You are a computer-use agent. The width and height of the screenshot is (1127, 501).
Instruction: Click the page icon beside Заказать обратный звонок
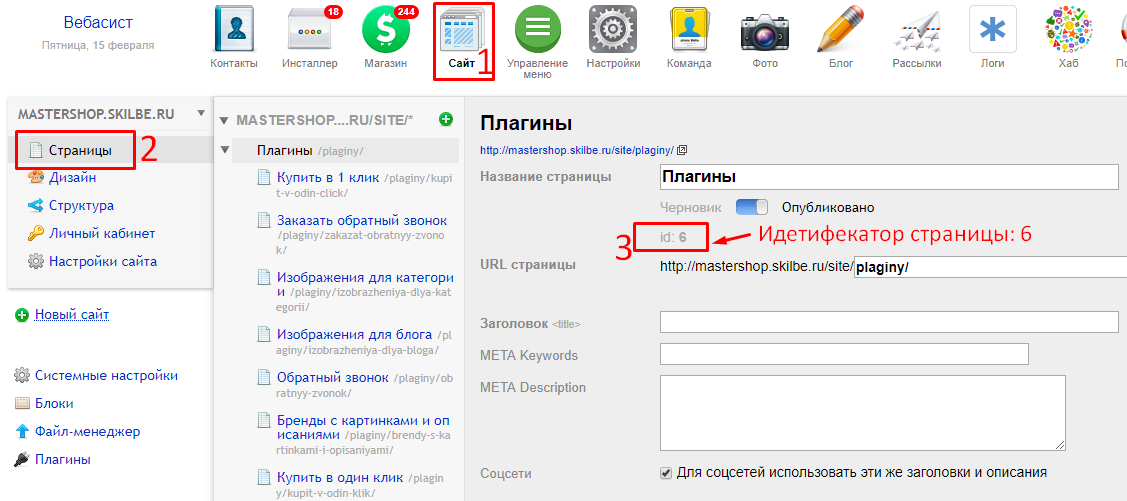[263, 221]
